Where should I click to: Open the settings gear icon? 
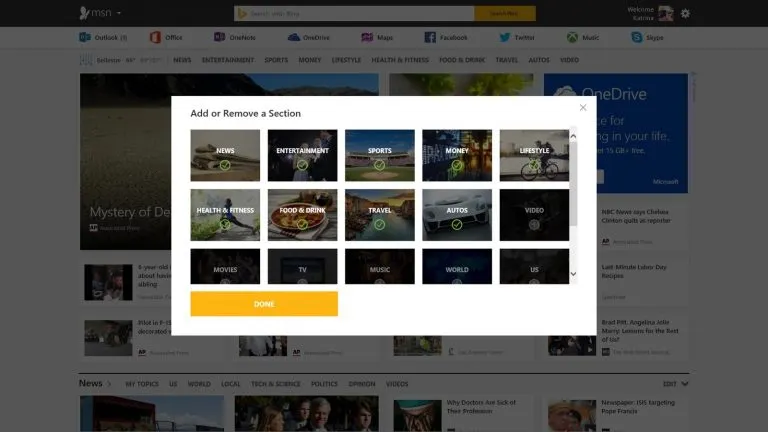pyautogui.click(x=685, y=13)
